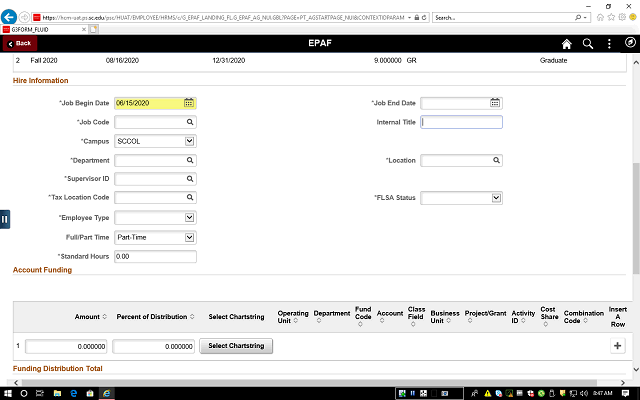The width and height of the screenshot is (640, 400).
Task: Open the NavBar compass icon
Action: click(x=630, y=42)
